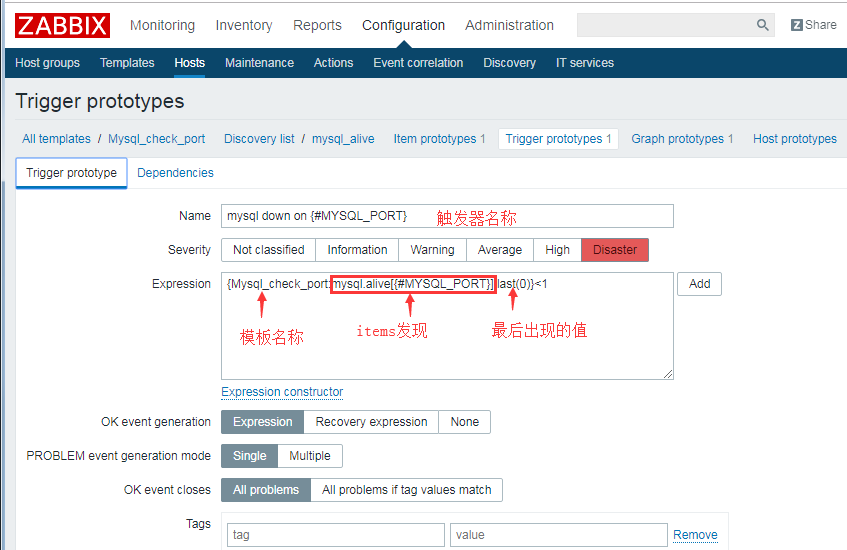Go to Discovery list breadcrumb
This screenshot has height=550, width=847.
(x=259, y=139)
